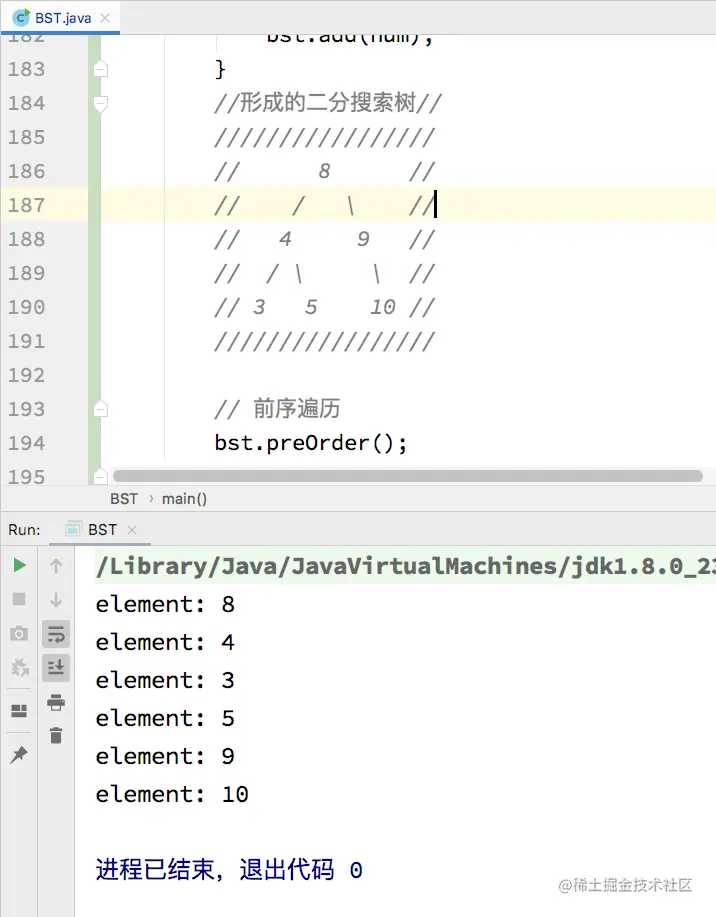Click the comment "// 前序遍历"
Image resolution: width=716 pixels, height=917 pixels.
point(277,409)
